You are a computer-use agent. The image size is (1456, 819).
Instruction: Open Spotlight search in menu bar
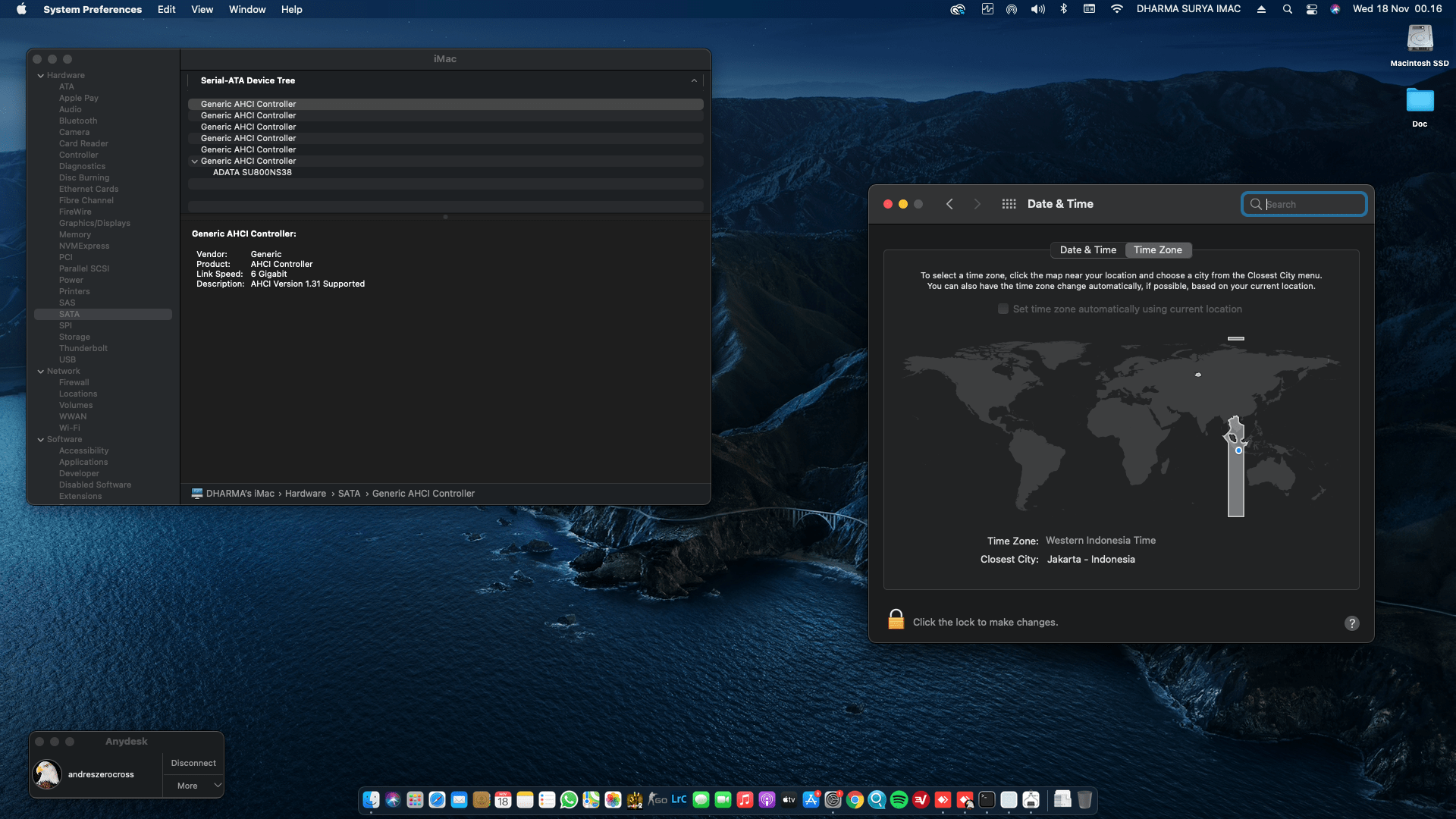[x=1287, y=9]
